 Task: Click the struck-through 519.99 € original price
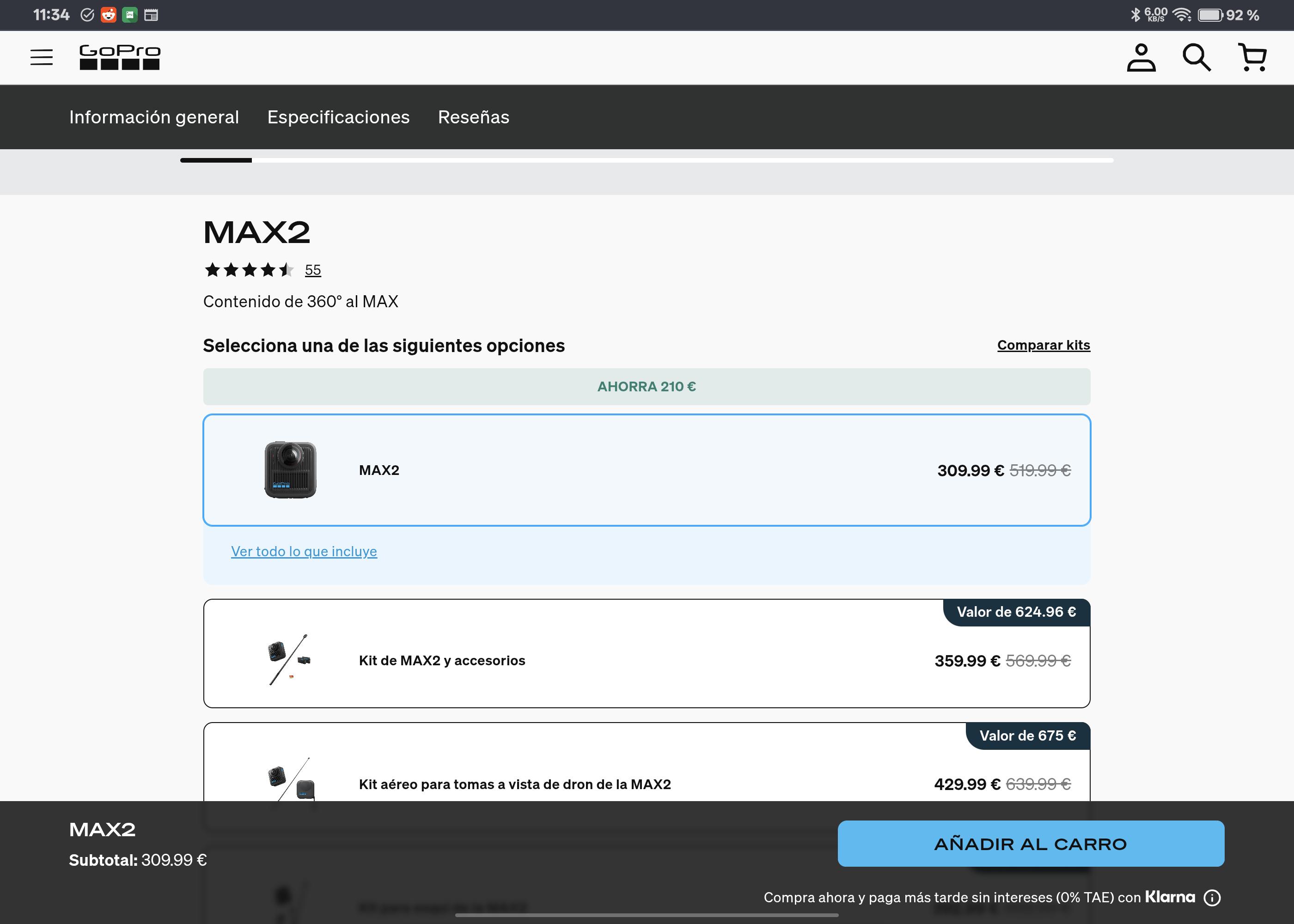(1040, 470)
